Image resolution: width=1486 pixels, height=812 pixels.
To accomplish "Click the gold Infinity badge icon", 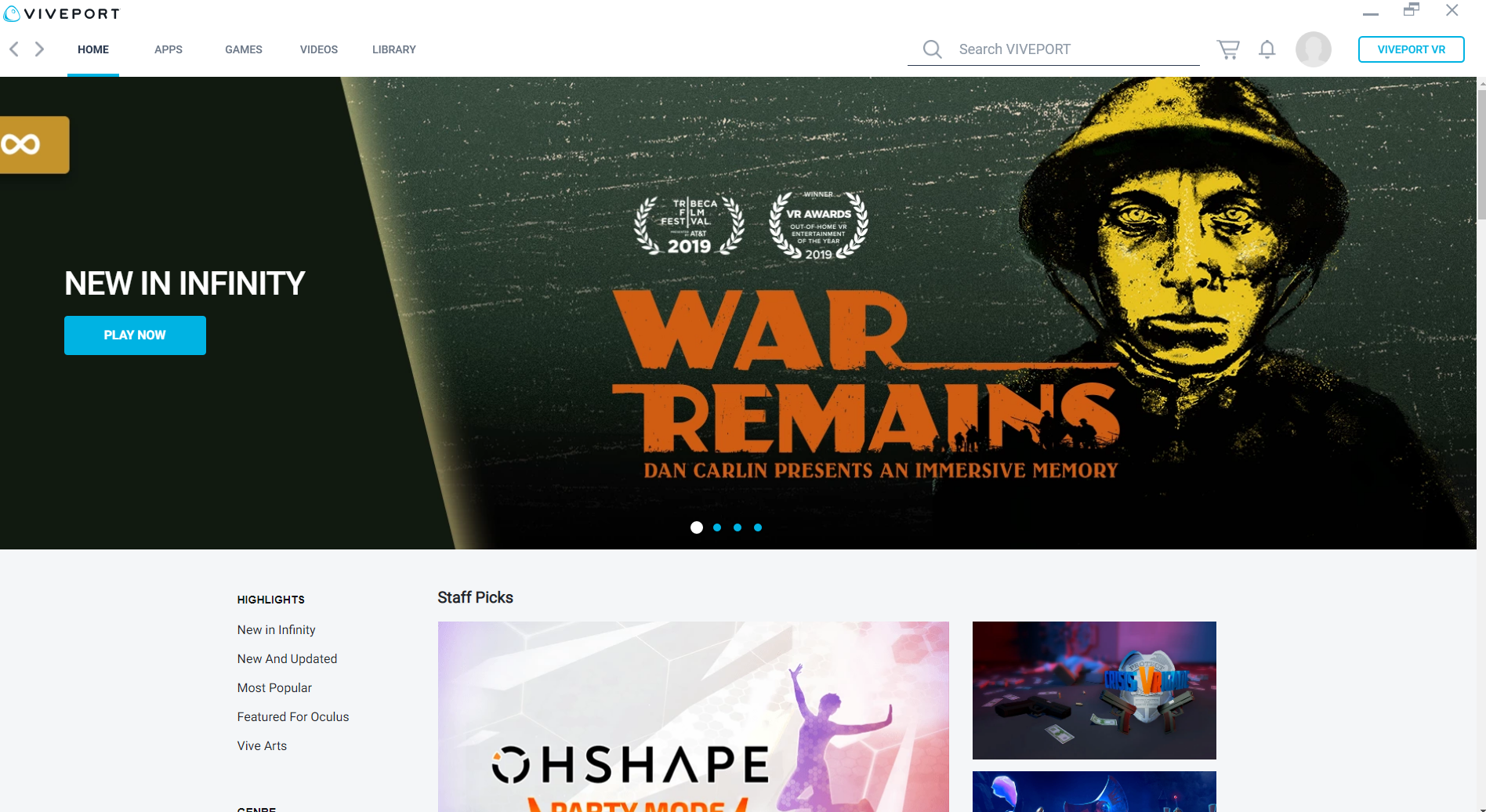I will 31,145.
